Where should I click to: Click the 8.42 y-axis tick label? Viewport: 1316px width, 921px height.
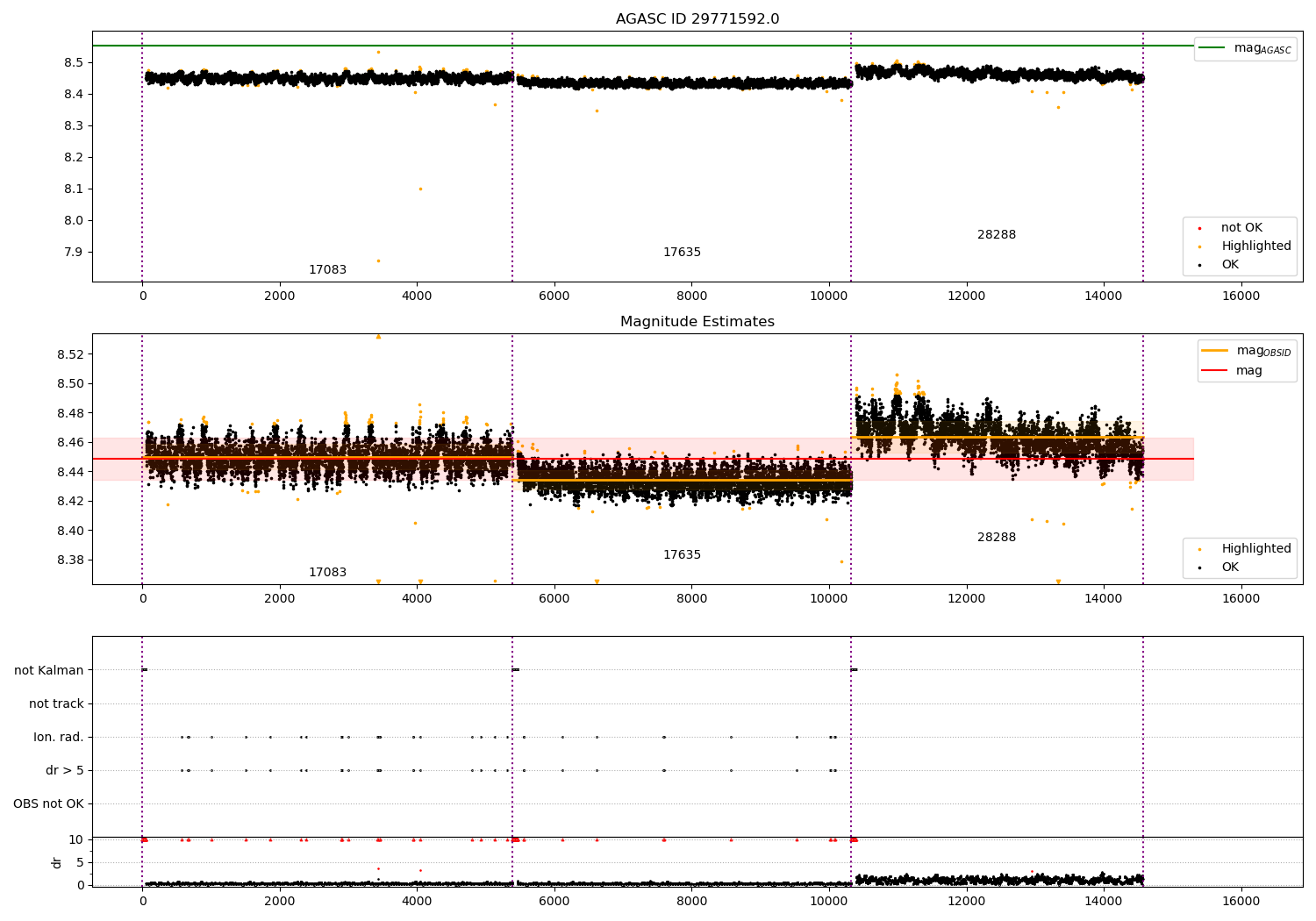[70, 502]
